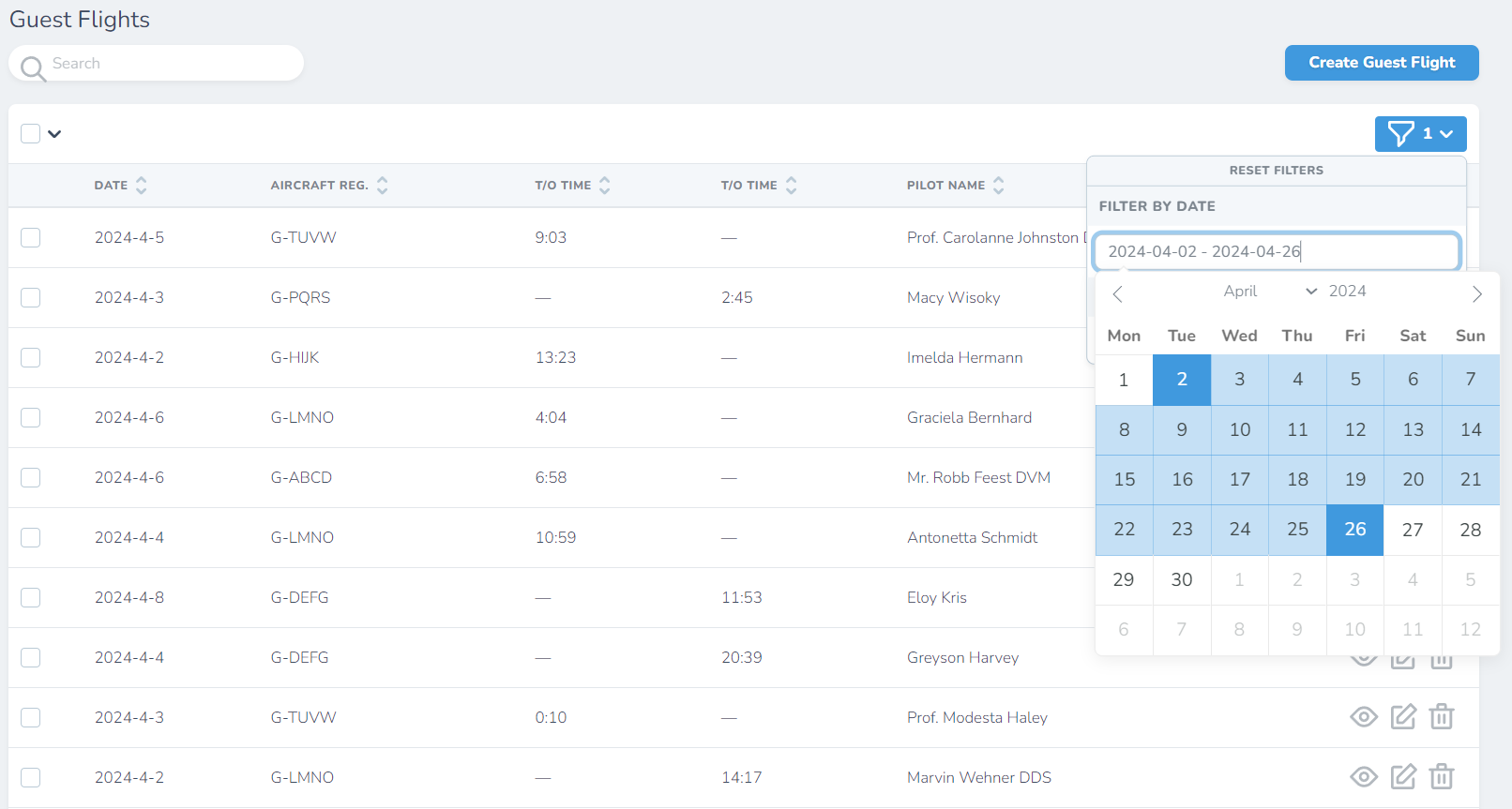The height and width of the screenshot is (809, 1512).
Task: Delete the Prof. Modesta Haley flight
Action: tap(1441, 717)
